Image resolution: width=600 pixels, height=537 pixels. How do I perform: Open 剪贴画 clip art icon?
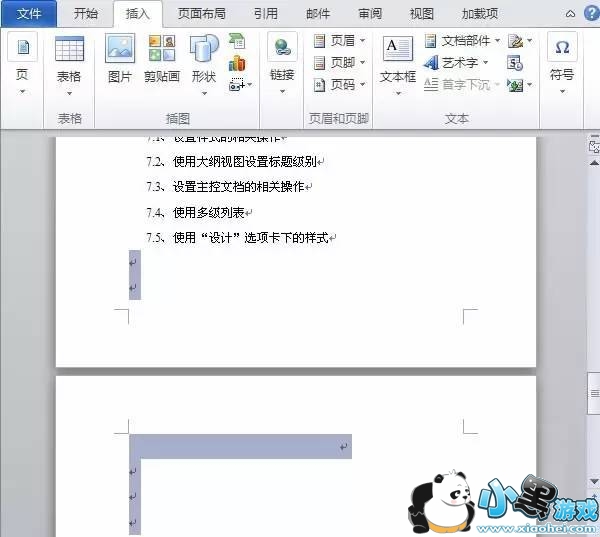(162, 48)
